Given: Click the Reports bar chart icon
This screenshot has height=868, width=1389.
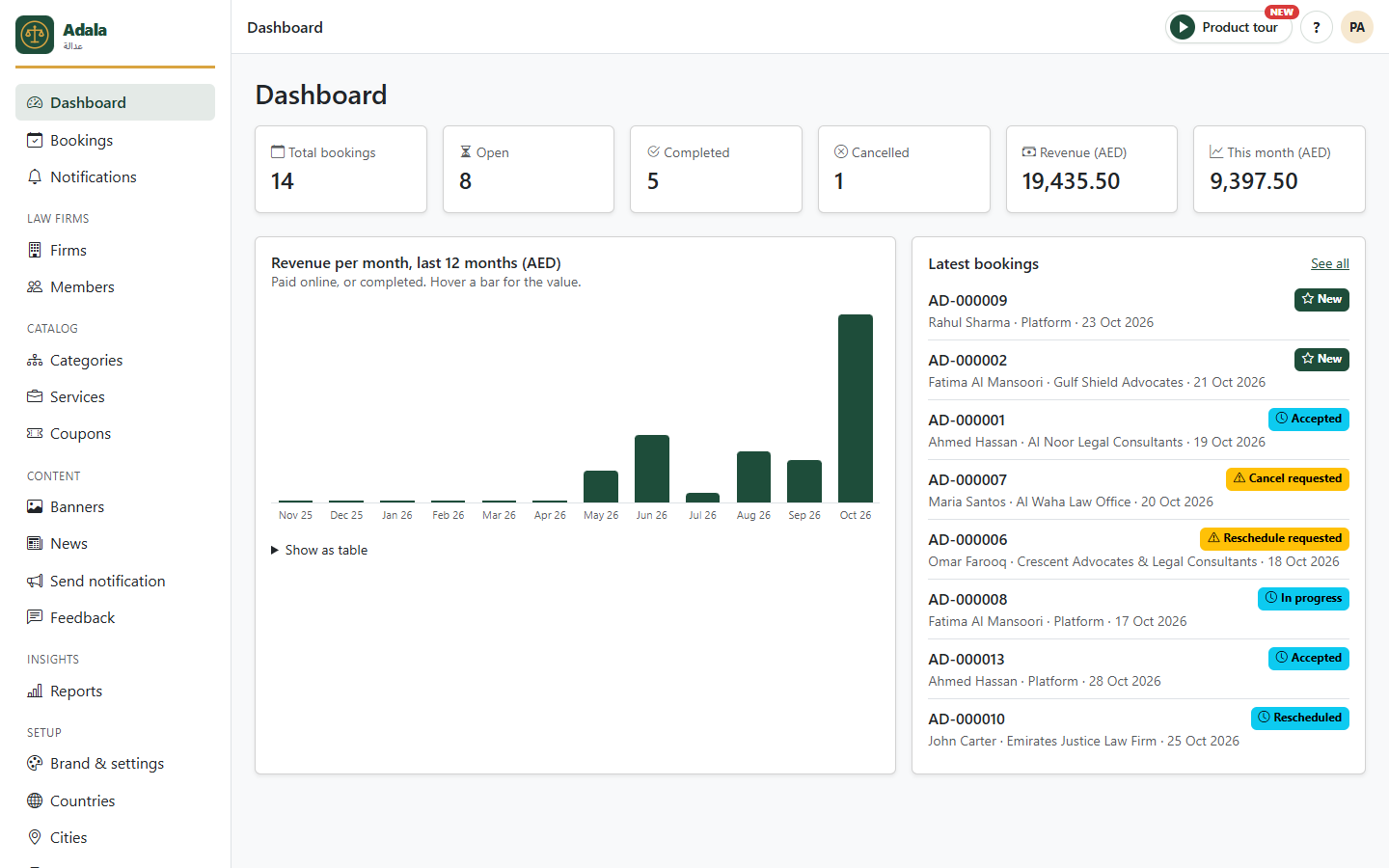Looking at the screenshot, I should 35,691.
